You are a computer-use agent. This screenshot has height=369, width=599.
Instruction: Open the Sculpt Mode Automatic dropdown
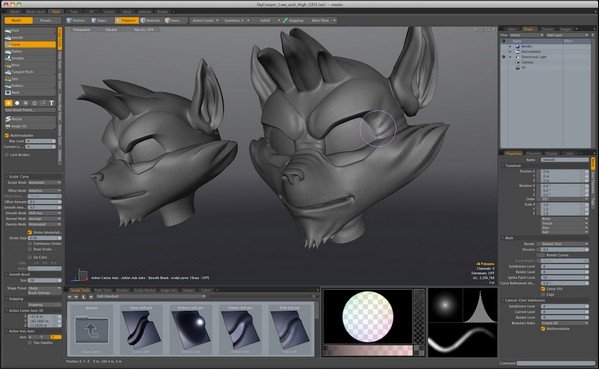pyautogui.click(x=45, y=183)
